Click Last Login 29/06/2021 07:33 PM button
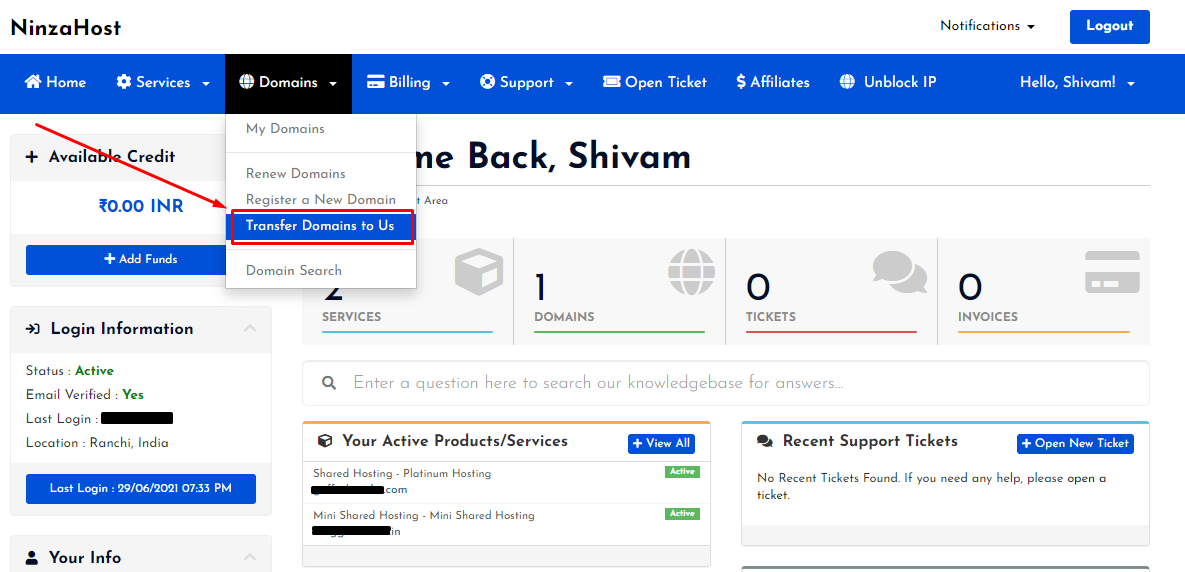The height and width of the screenshot is (572, 1185). (x=141, y=488)
